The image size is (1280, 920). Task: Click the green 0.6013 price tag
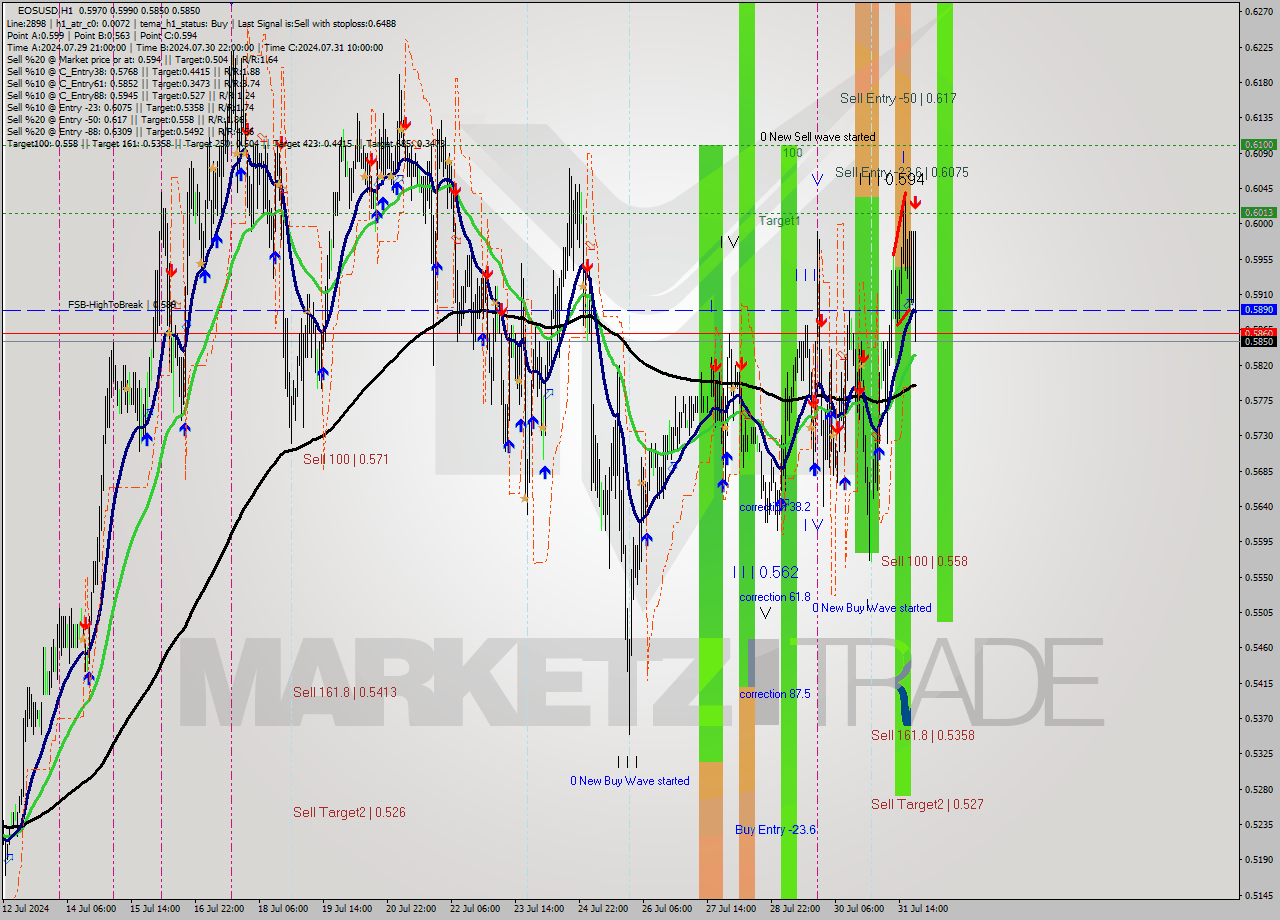pyautogui.click(x=1258, y=212)
